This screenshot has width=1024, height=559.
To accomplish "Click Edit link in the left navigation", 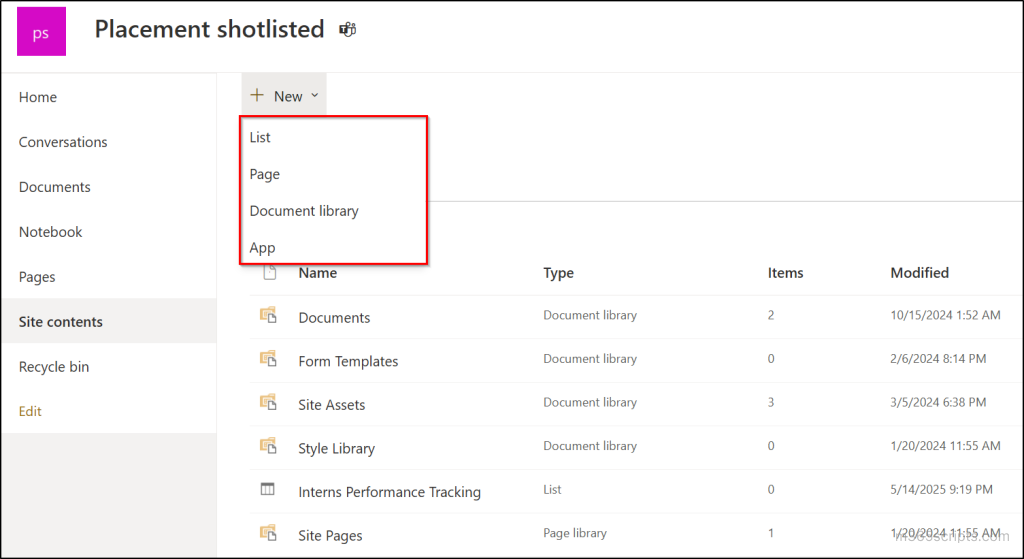I will 30,411.
